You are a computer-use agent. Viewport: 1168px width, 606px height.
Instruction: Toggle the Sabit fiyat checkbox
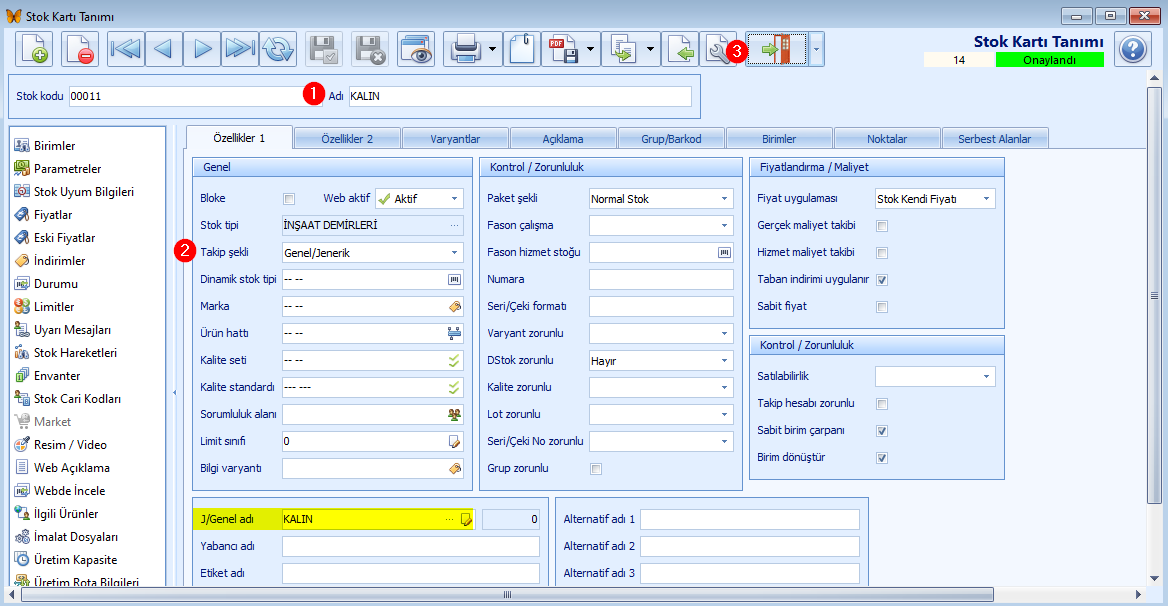click(882, 307)
